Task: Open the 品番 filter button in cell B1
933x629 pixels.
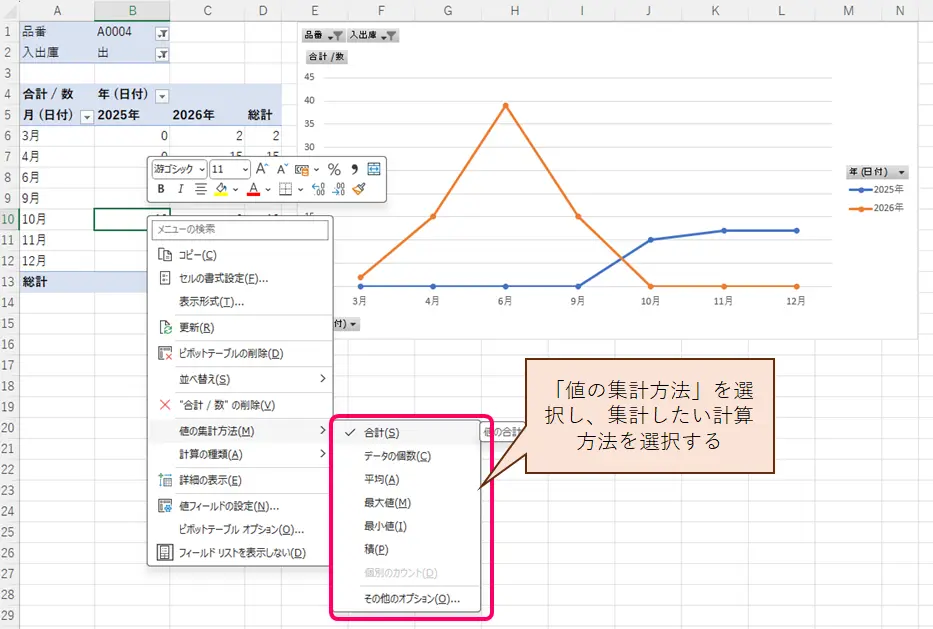Action: click(162, 33)
